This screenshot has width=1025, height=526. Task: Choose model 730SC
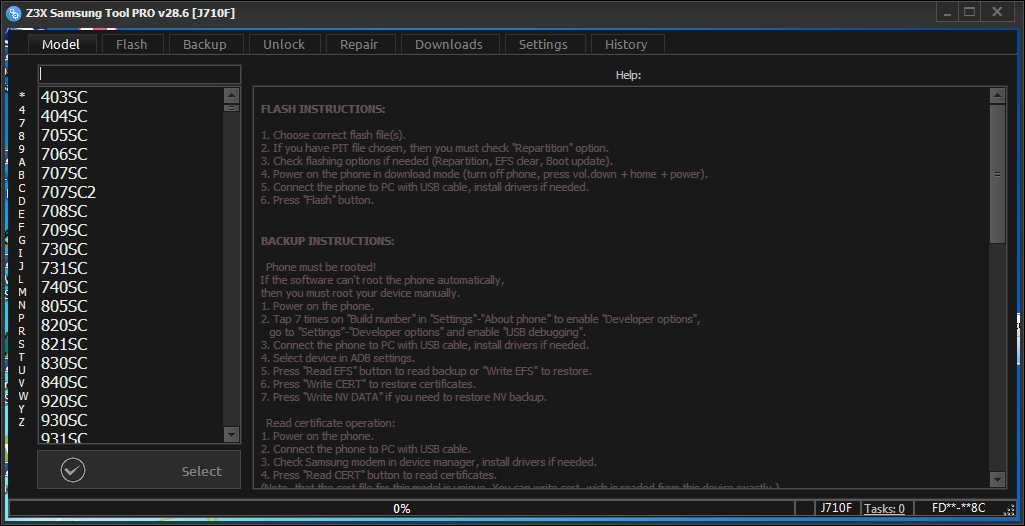130,249
